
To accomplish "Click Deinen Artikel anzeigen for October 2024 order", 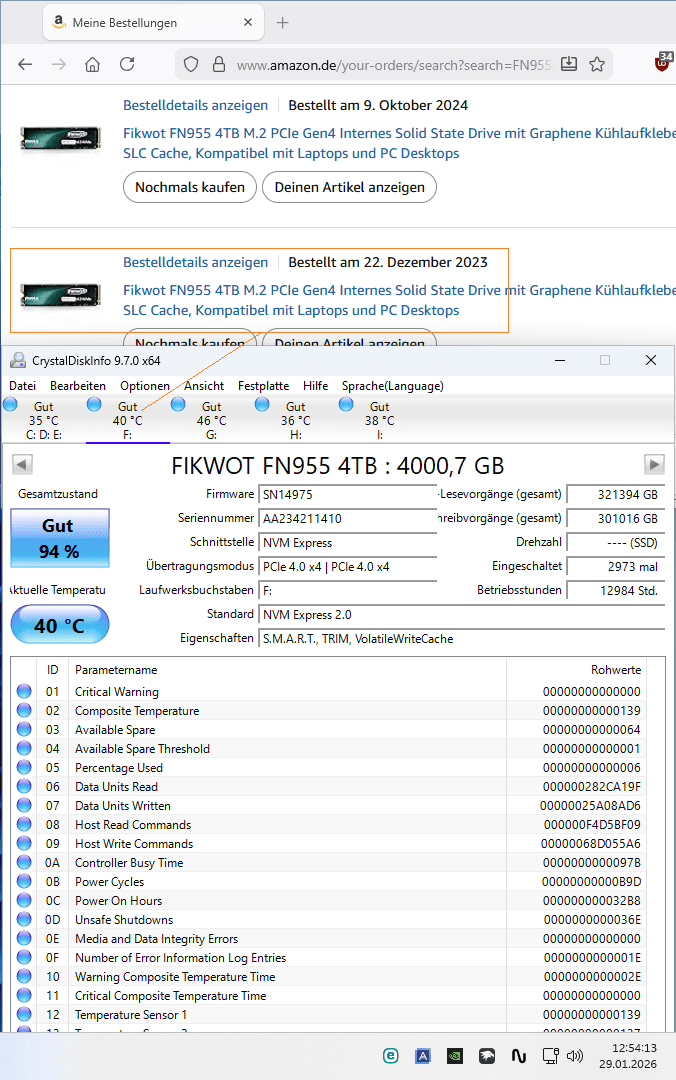I will click(349, 187).
